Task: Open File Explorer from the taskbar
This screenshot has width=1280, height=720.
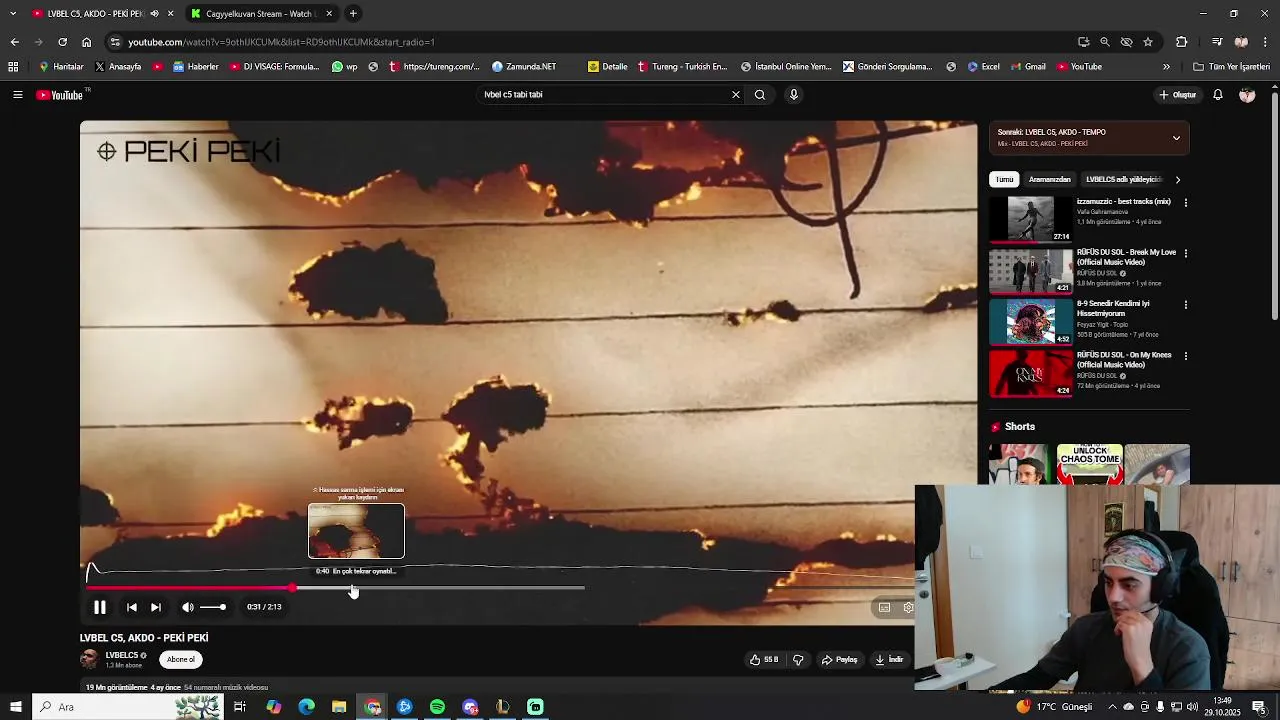Action: point(339,707)
